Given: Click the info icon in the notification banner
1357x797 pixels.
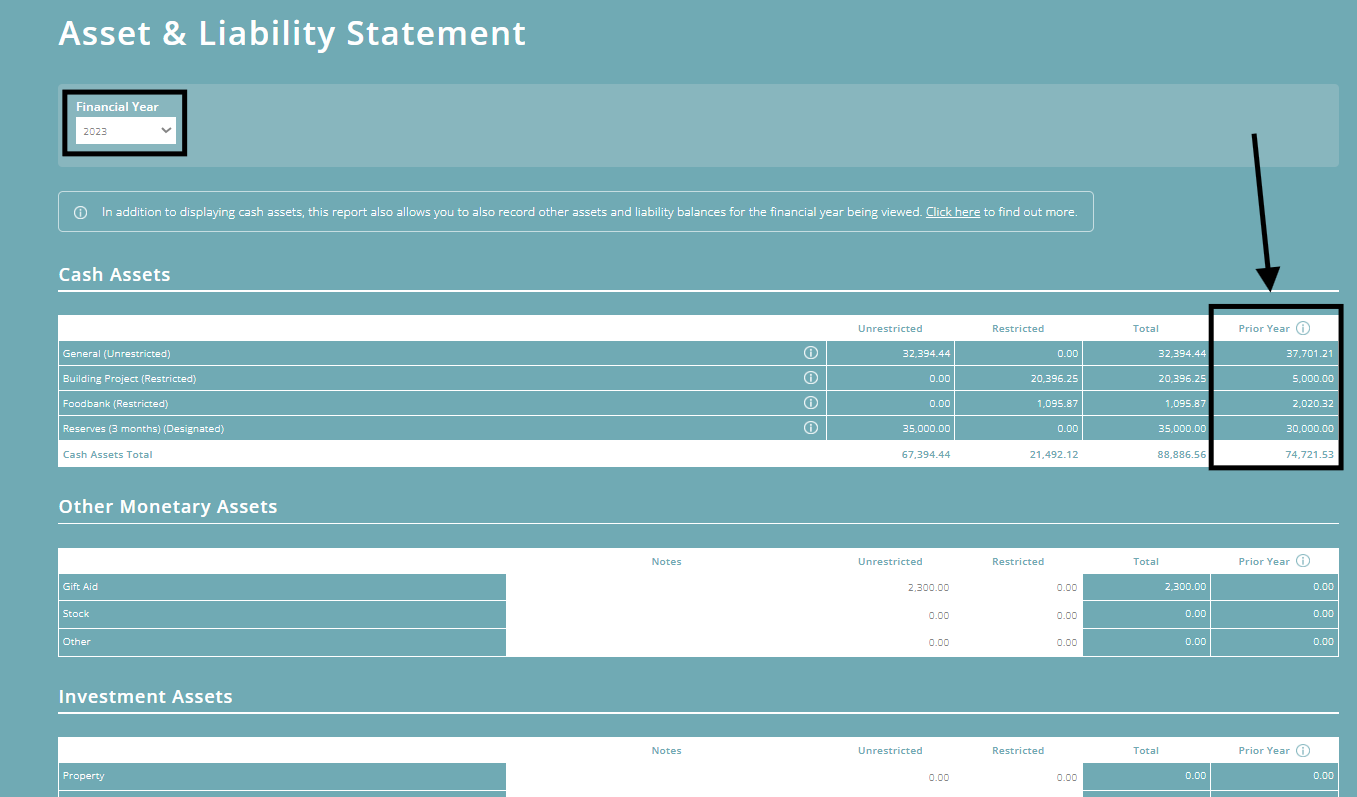Looking at the screenshot, I should [x=81, y=211].
